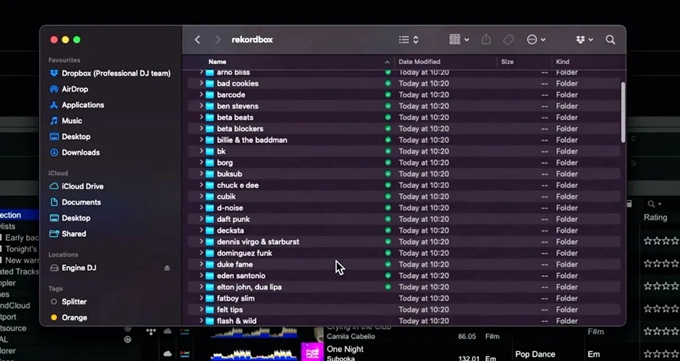Open the group-by grid dropdown
Screen dimensions: 680x361
459,40
